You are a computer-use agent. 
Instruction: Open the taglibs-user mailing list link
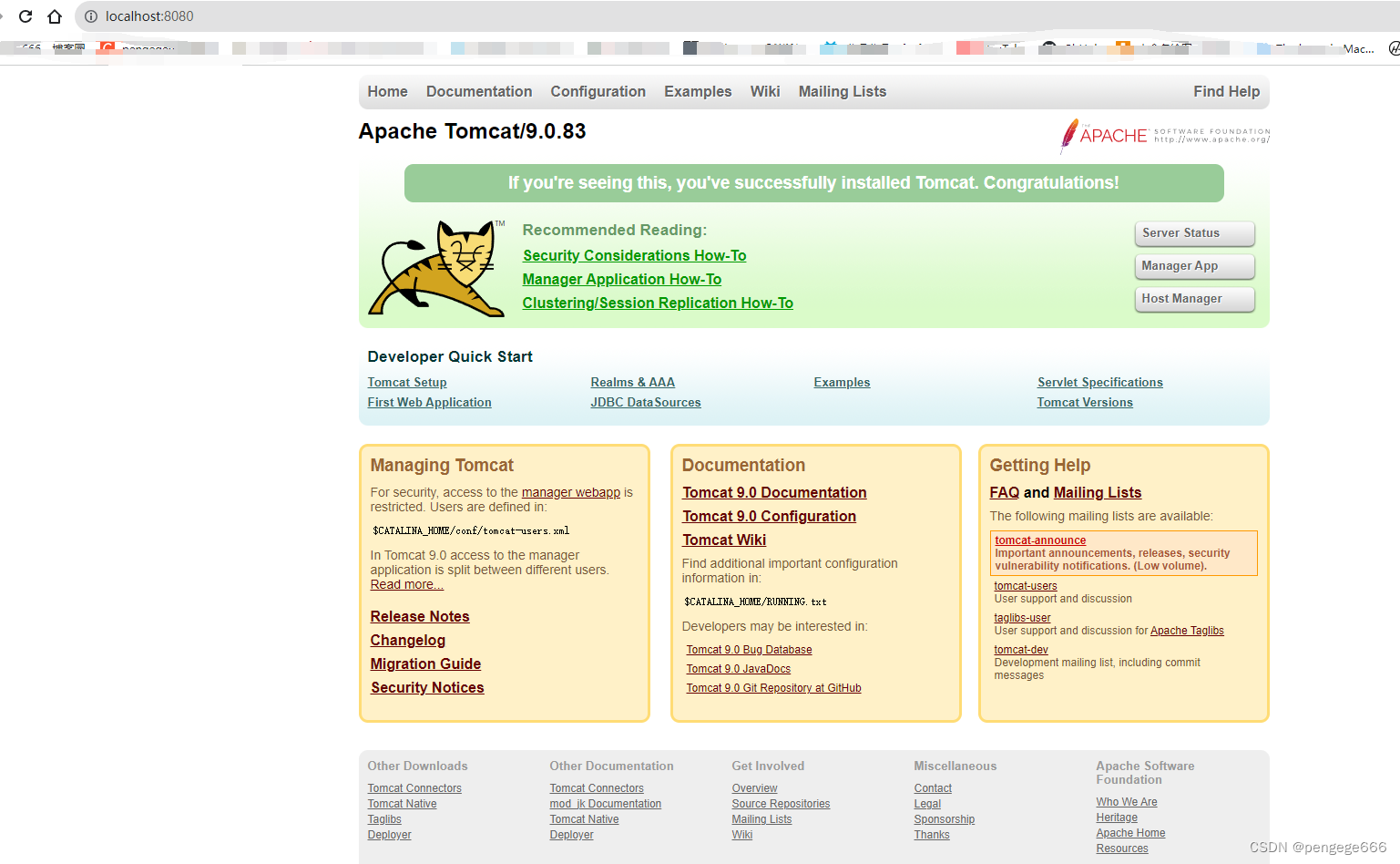(x=1022, y=618)
